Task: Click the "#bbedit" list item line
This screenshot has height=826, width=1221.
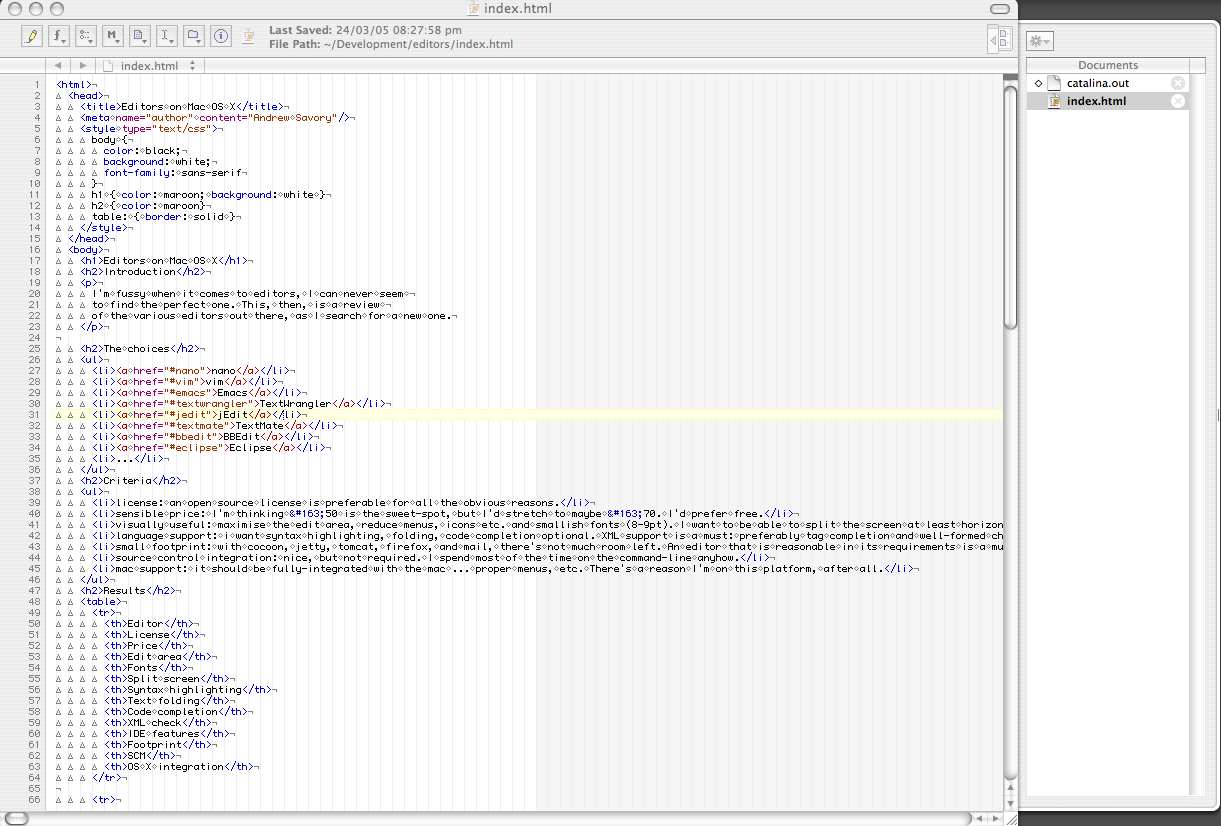Action: 203,436
